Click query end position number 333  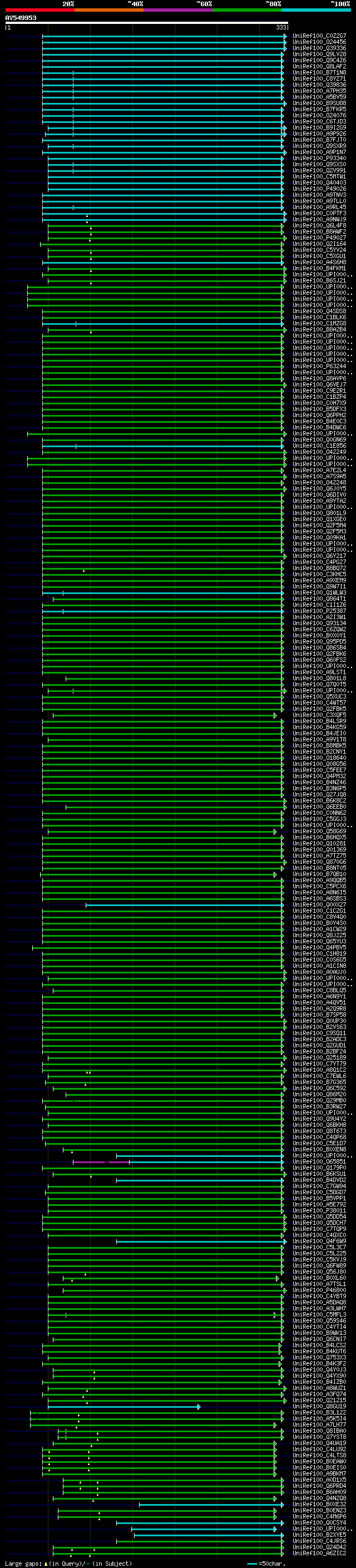[281, 27]
